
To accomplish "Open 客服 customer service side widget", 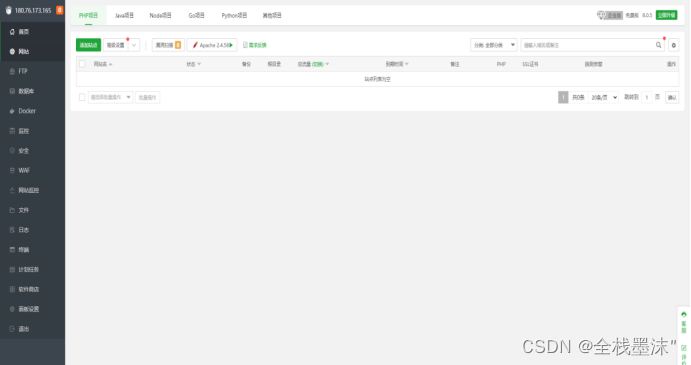I will 684,323.
